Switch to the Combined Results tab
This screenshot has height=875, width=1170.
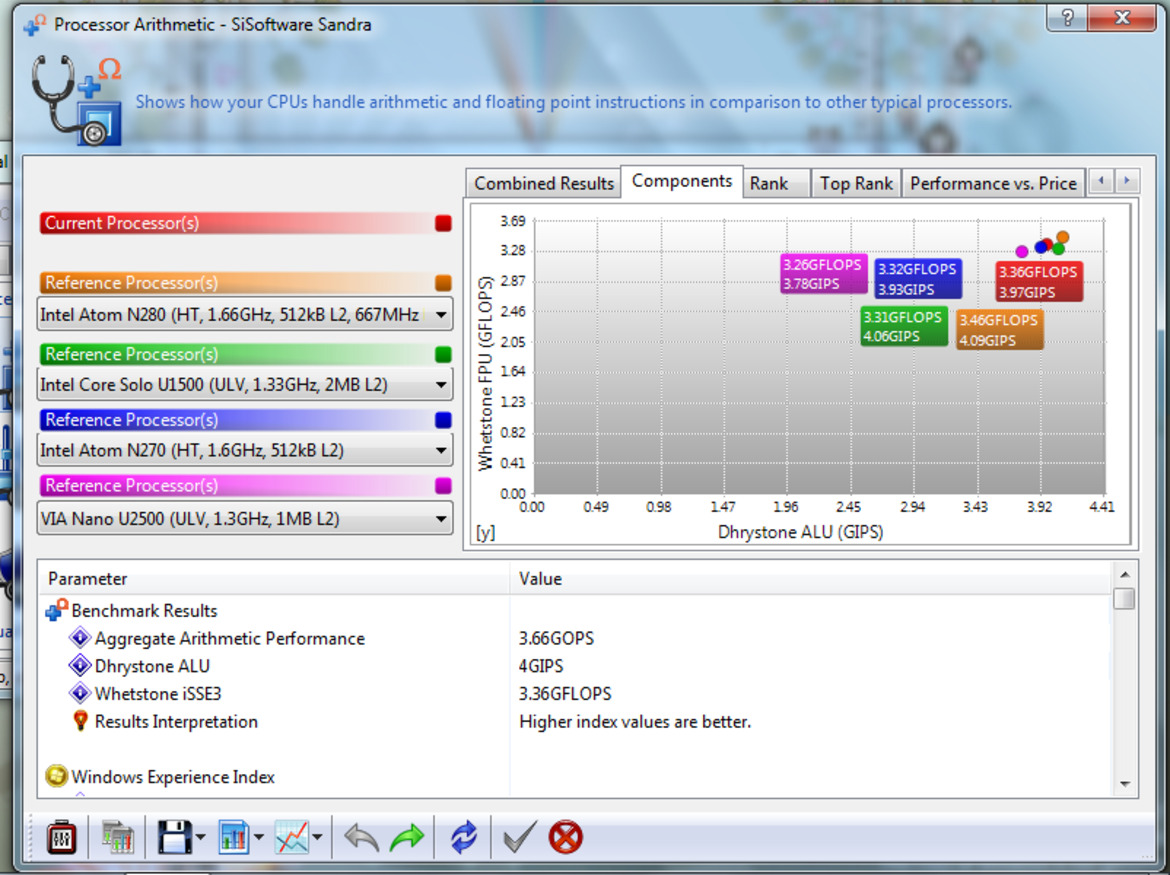[544, 184]
